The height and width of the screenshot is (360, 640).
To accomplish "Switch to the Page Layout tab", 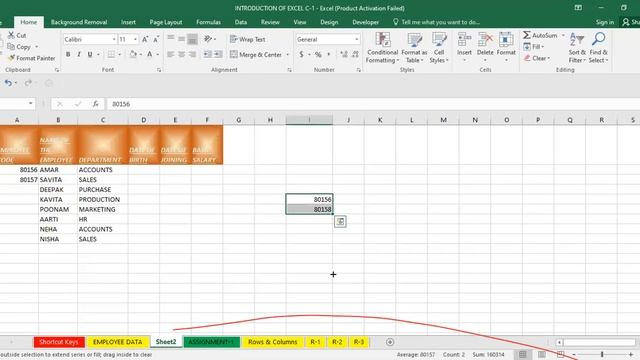I will coord(166,22).
